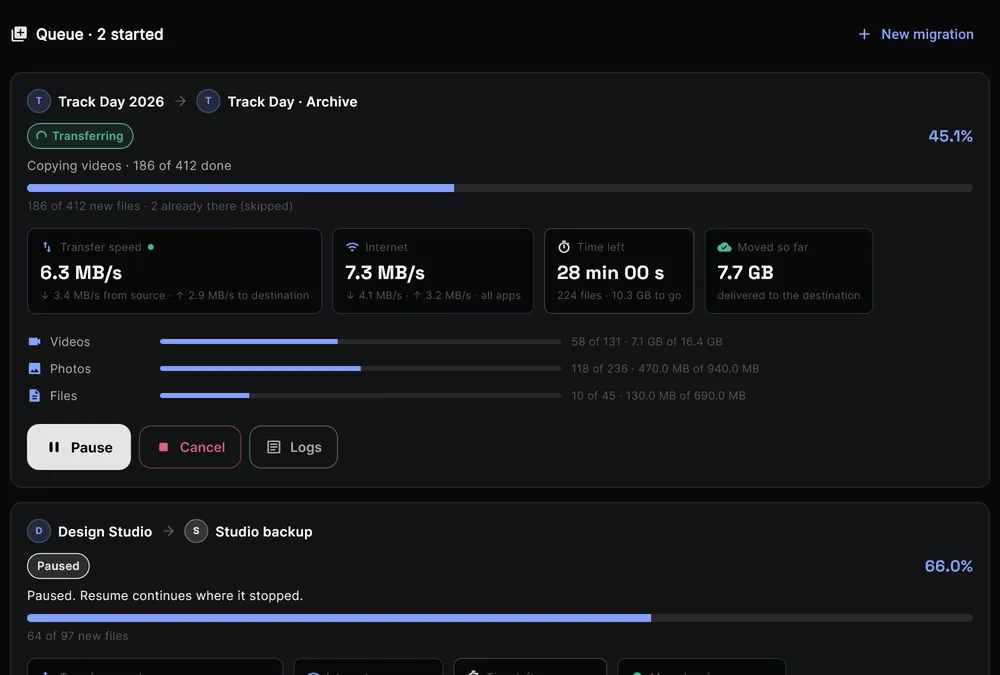Image resolution: width=1000 pixels, height=675 pixels.
Task: Click arrow between Track Day 2026 and Archive
Action: coord(180,101)
